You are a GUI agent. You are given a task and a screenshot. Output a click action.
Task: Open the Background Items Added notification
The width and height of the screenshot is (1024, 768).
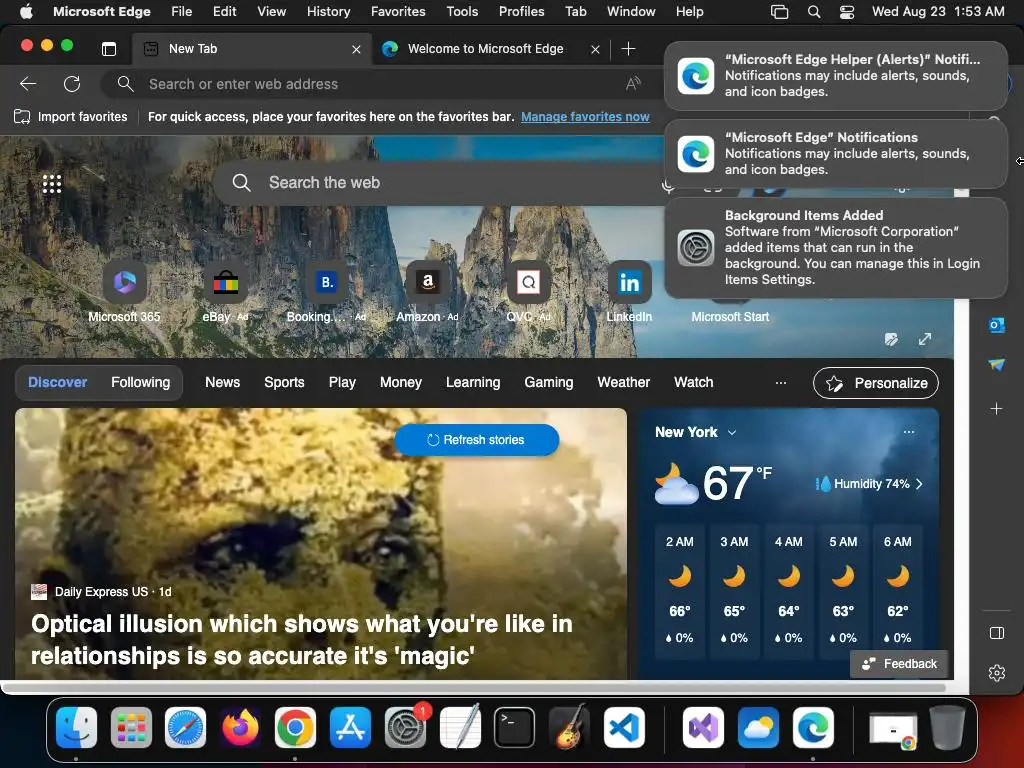835,248
